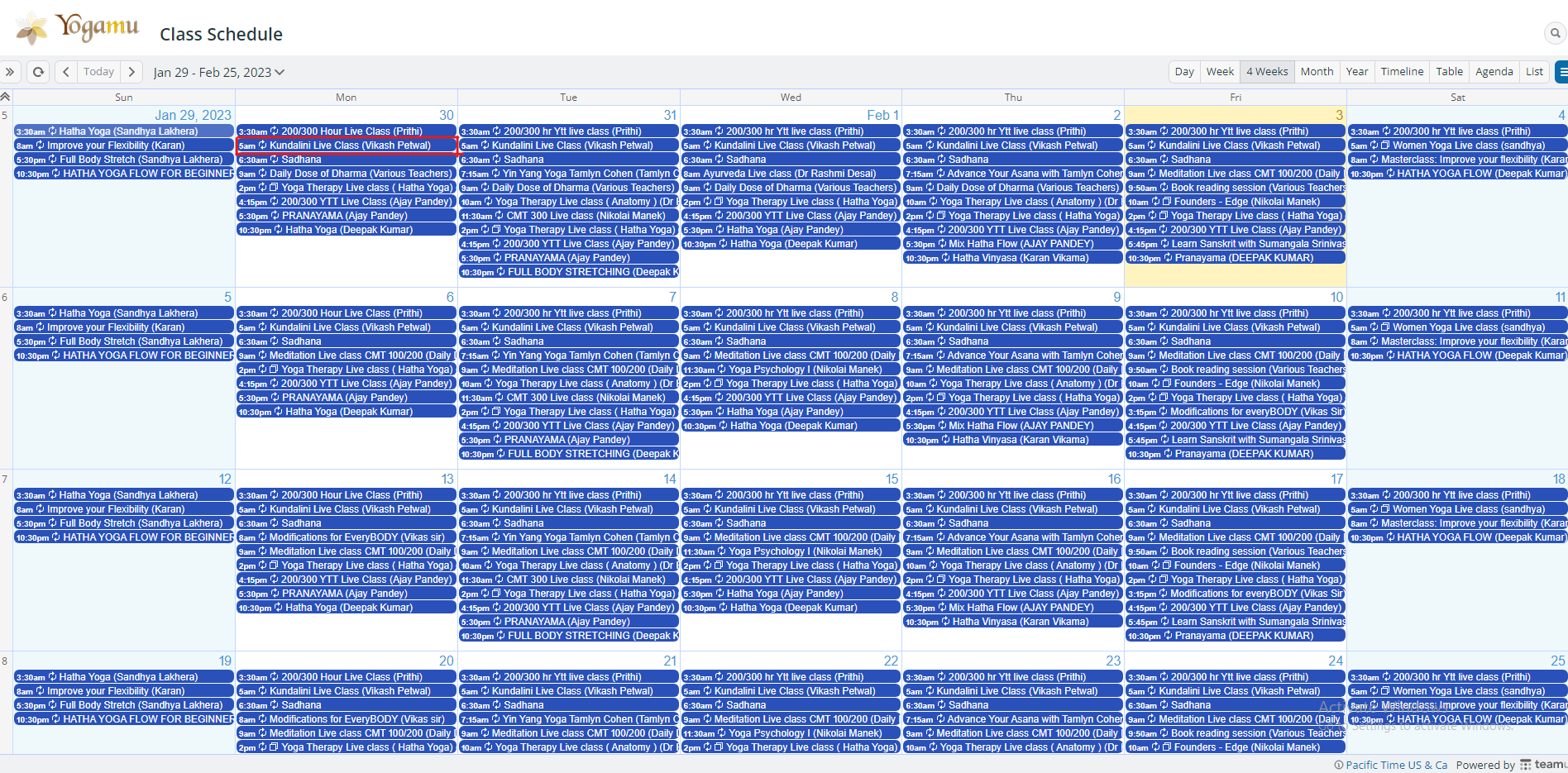Open Hatha Yoga (Sandhya Lakhera) on Jan 29
This screenshot has width=1568, height=773.
(x=124, y=131)
